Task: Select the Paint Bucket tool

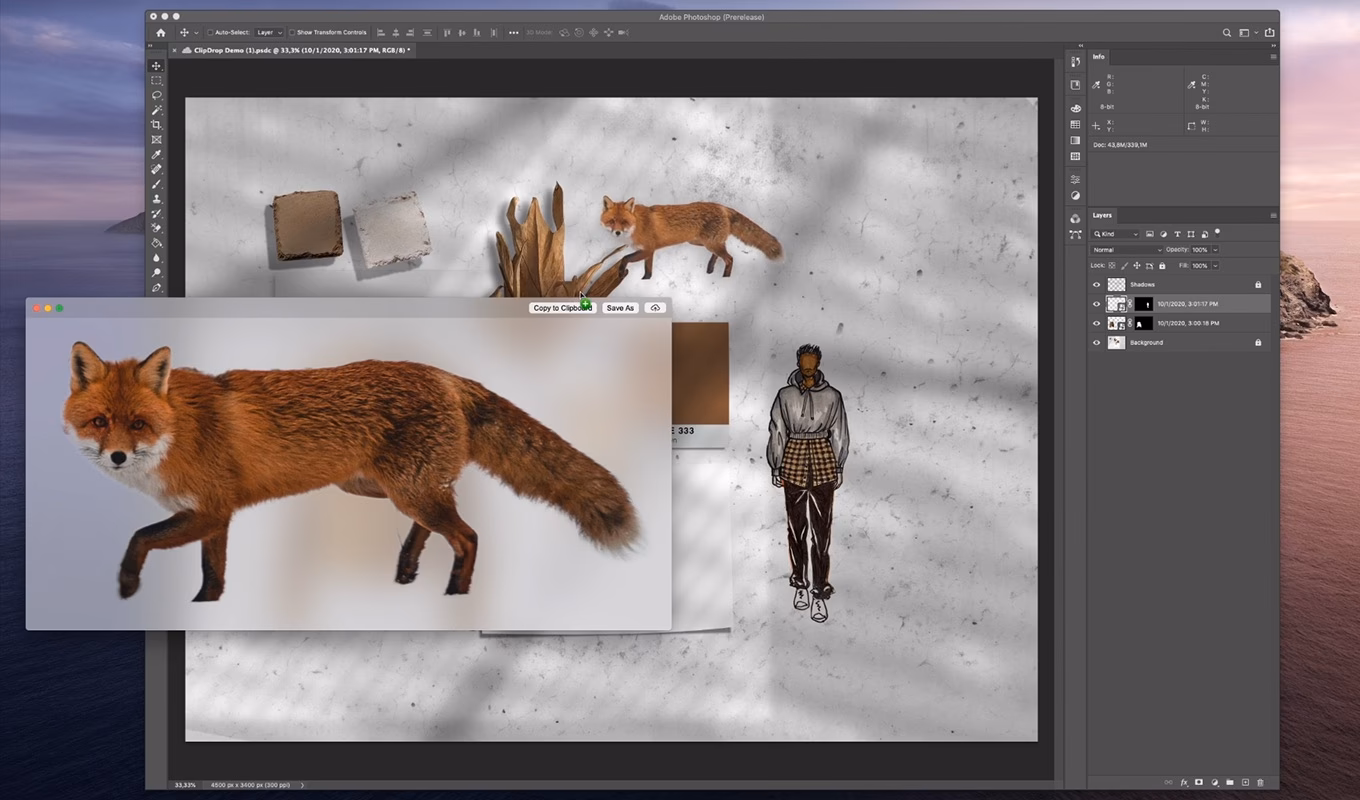Action: [x=157, y=243]
